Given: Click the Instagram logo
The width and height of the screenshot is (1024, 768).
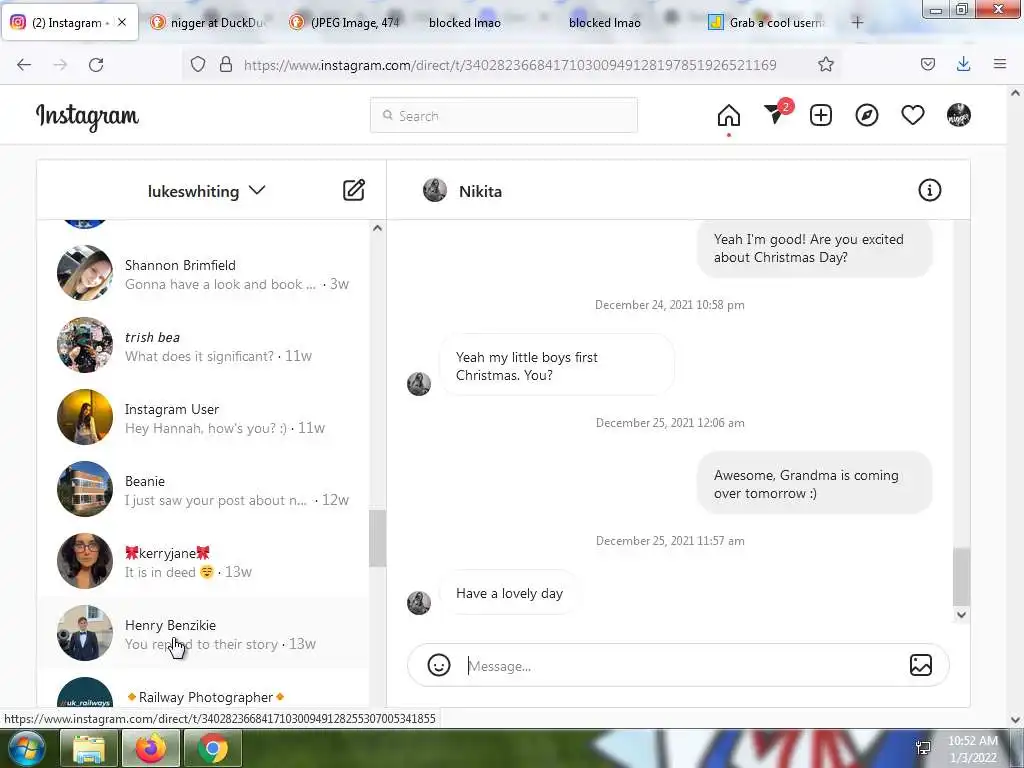Looking at the screenshot, I should pos(87,117).
